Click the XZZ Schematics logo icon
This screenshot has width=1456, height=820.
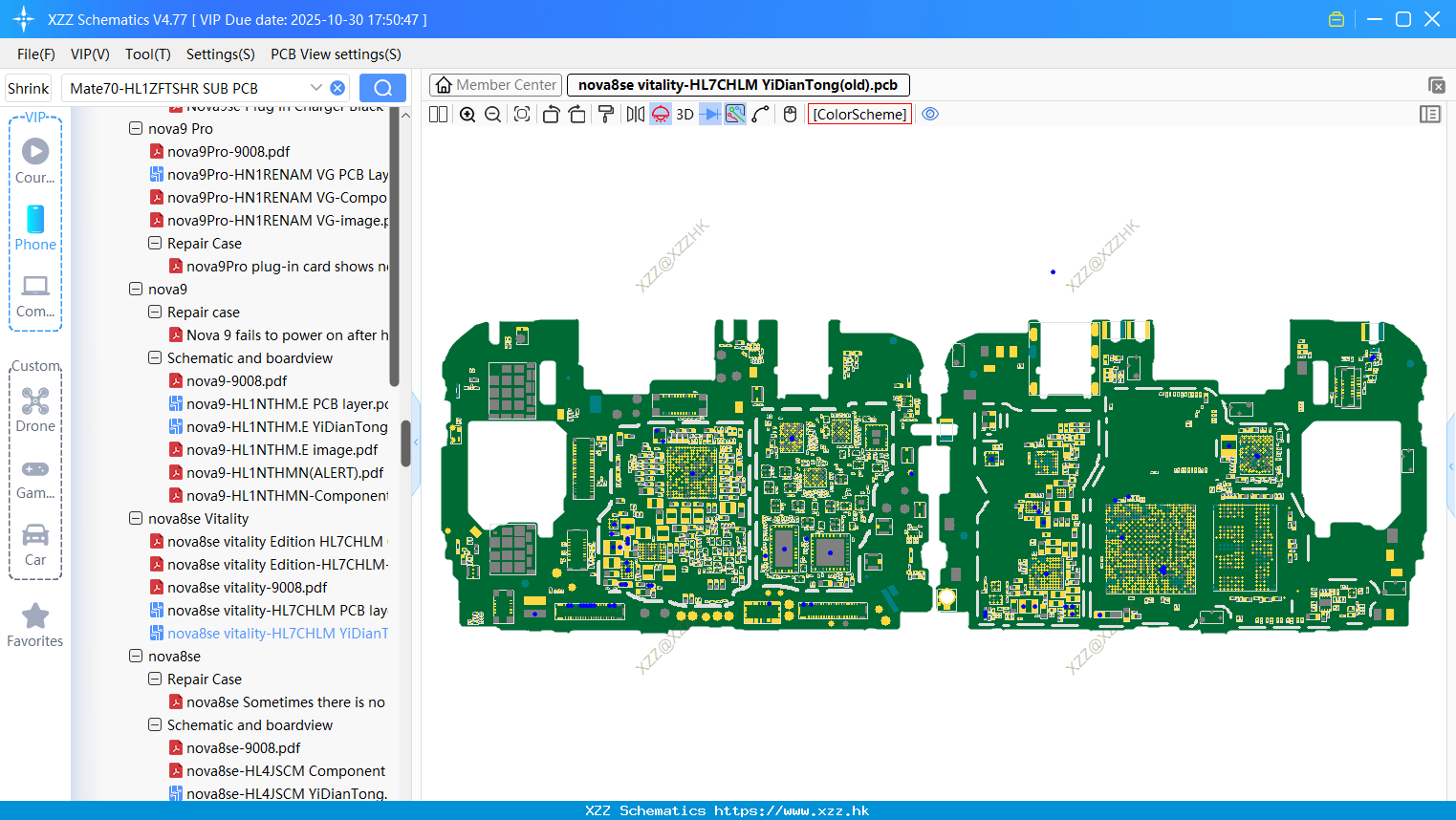point(24,19)
